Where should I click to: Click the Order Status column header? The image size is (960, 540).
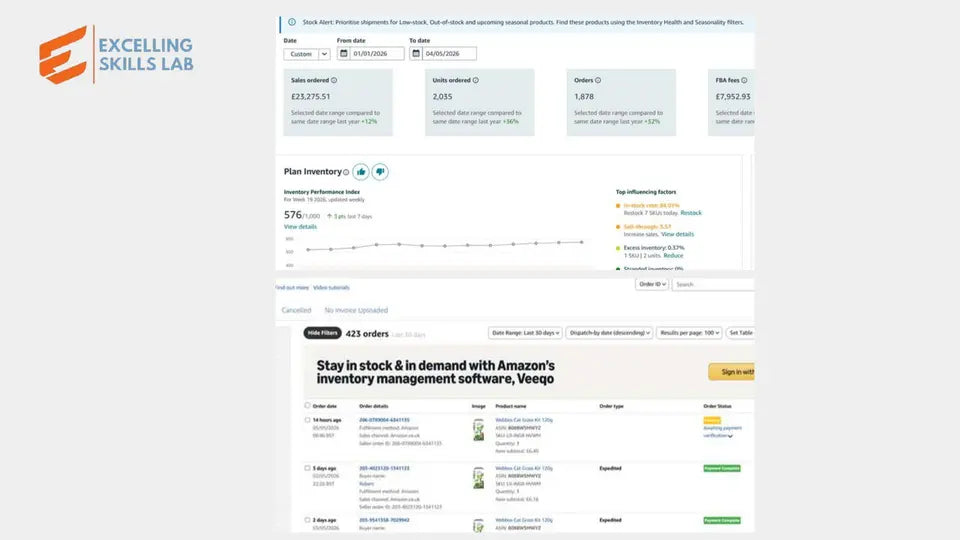(717, 406)
